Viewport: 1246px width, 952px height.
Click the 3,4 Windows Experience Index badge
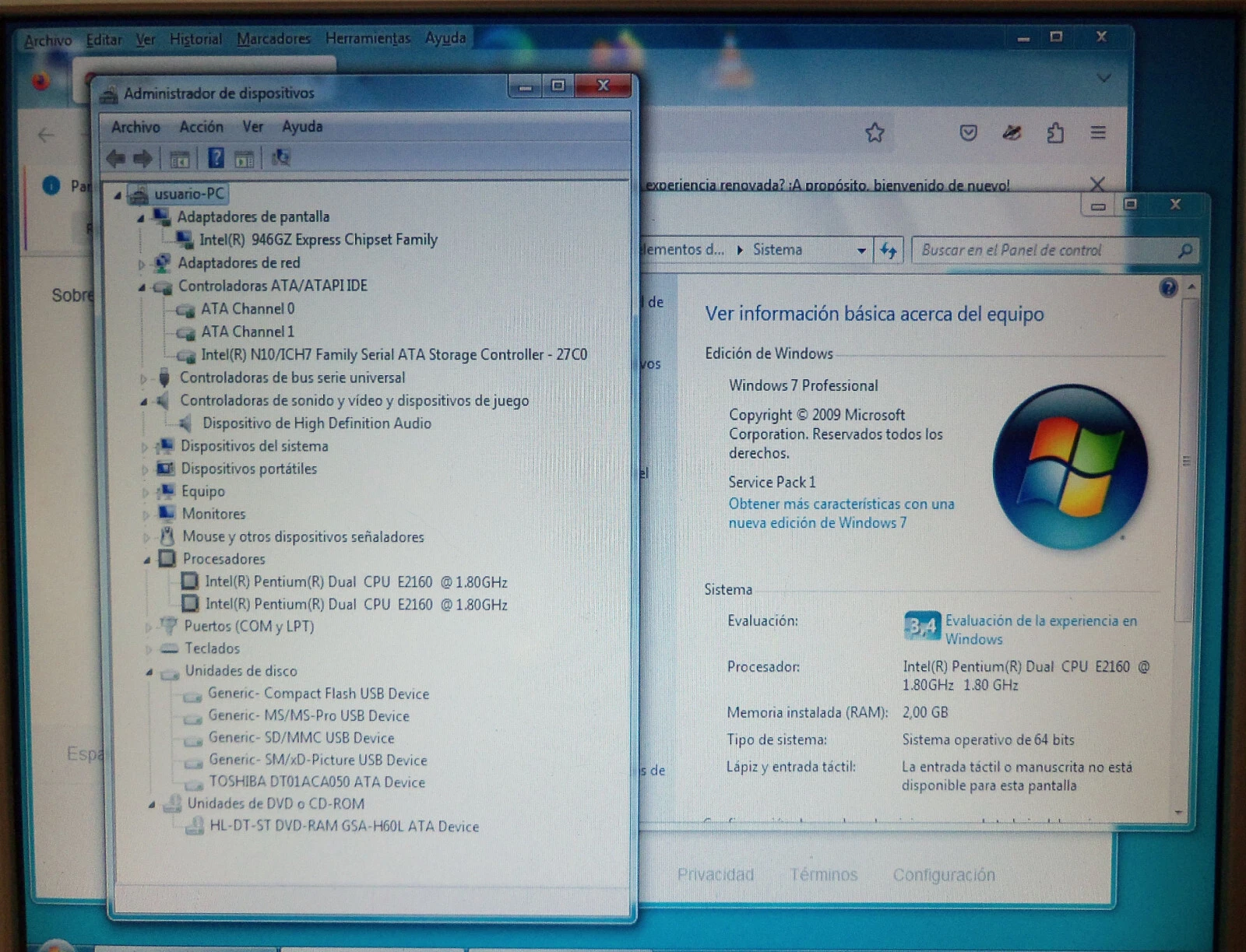coord(923,626)
